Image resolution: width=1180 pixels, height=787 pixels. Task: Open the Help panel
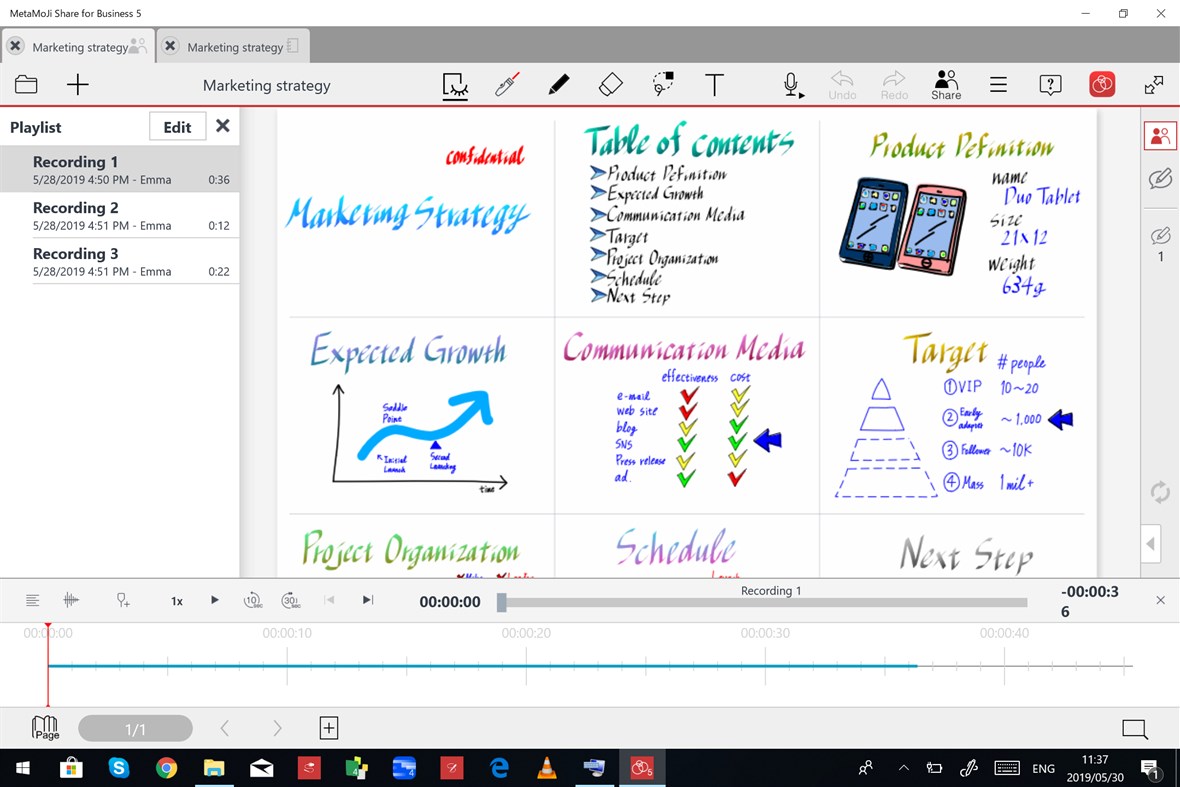(1050, 85)
